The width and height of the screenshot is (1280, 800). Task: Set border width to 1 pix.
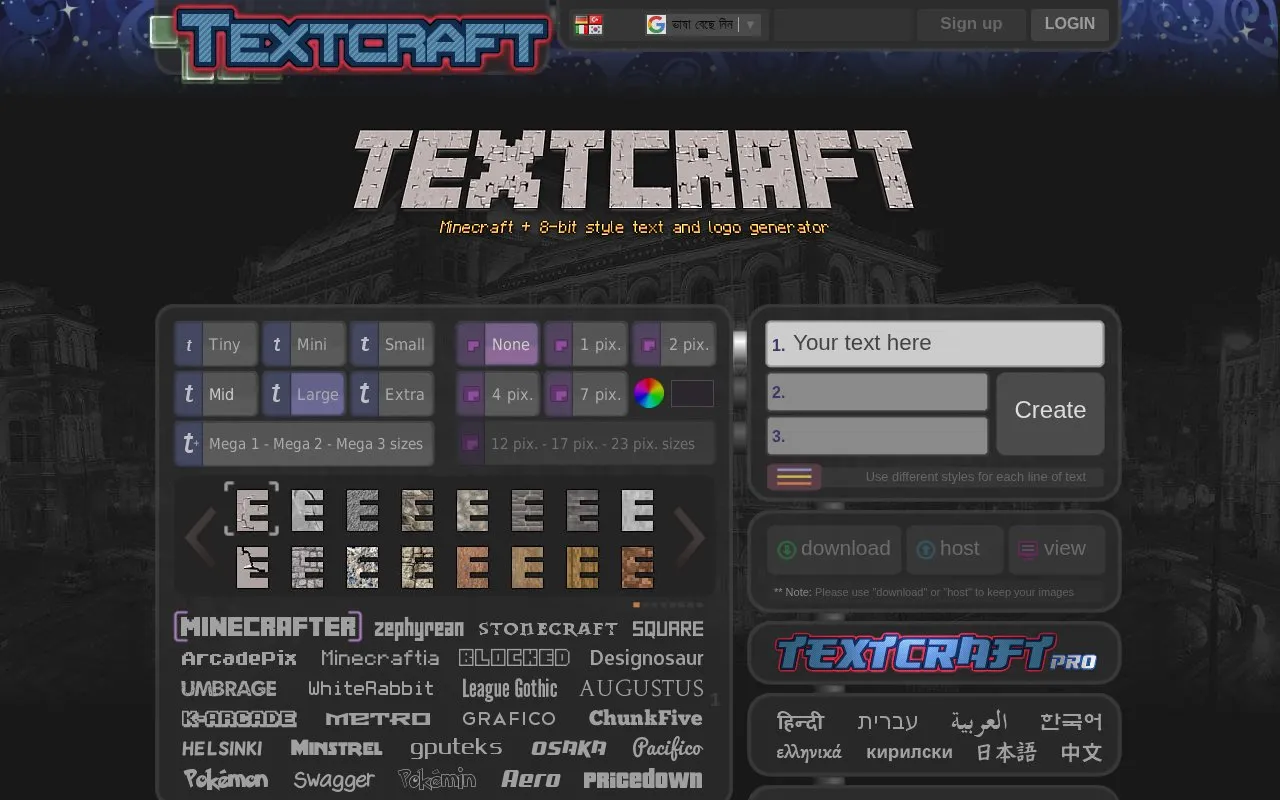tap(586, 344)
